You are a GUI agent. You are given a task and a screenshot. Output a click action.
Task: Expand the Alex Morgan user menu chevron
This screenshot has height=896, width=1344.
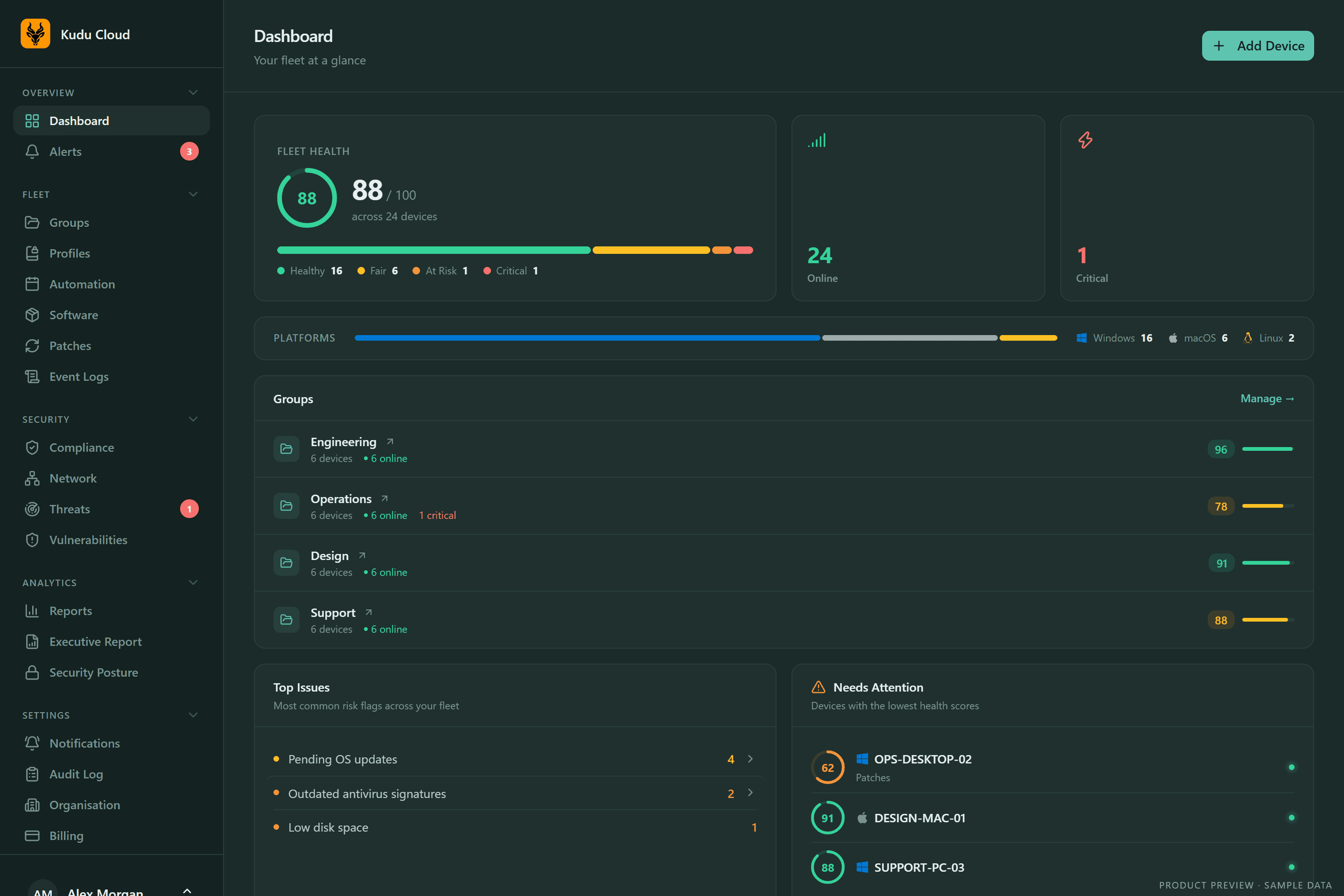pos(187,891)
